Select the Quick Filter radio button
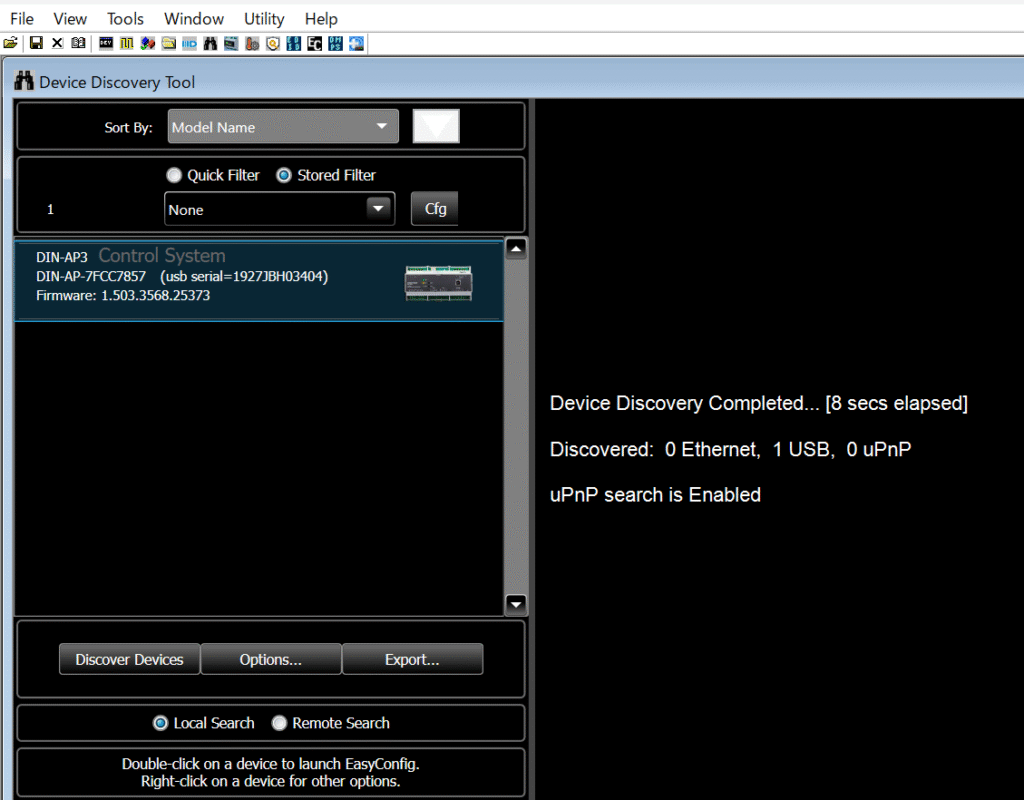This screenshot has height=800, width=1024. click(174, 175)
